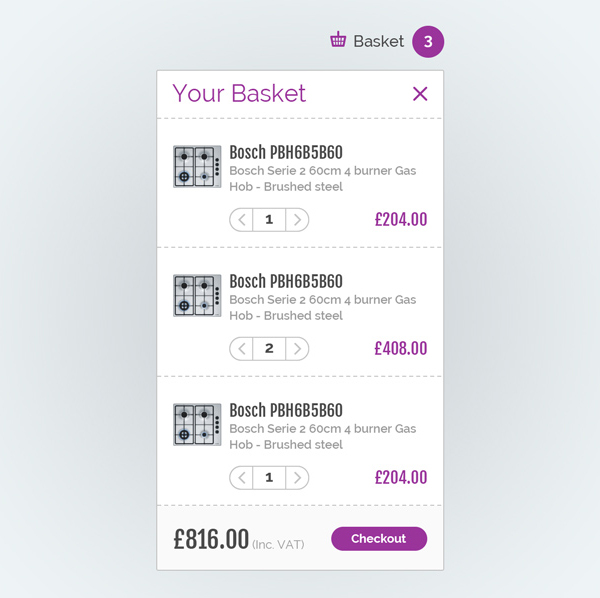Click the purple item count badge

point(428,42)
